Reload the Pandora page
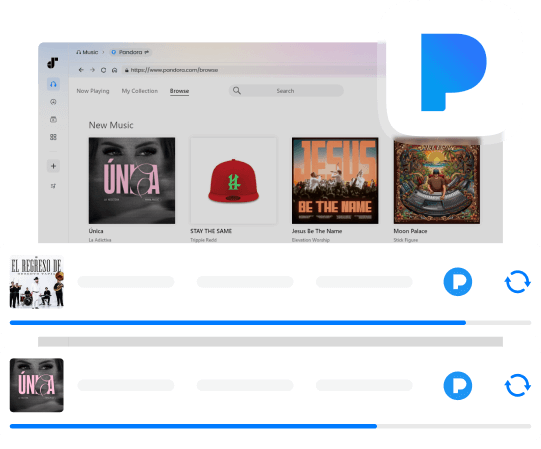 tap(103, 70)
